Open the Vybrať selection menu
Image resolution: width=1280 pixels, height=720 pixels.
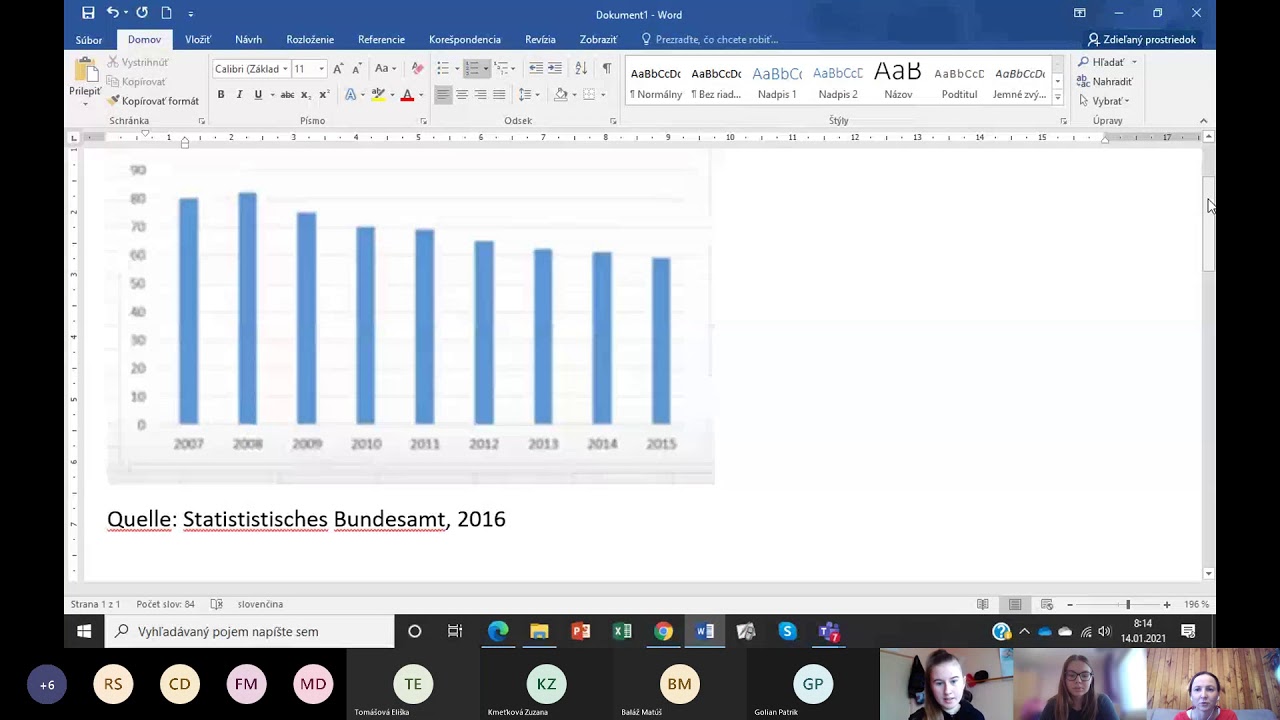click(1104, 101)
